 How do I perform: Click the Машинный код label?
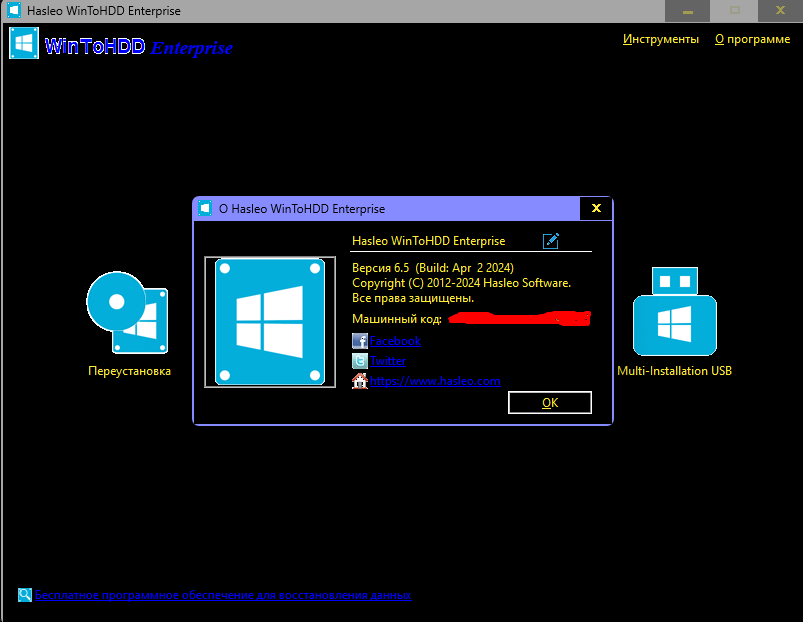(x=397, y=319)
